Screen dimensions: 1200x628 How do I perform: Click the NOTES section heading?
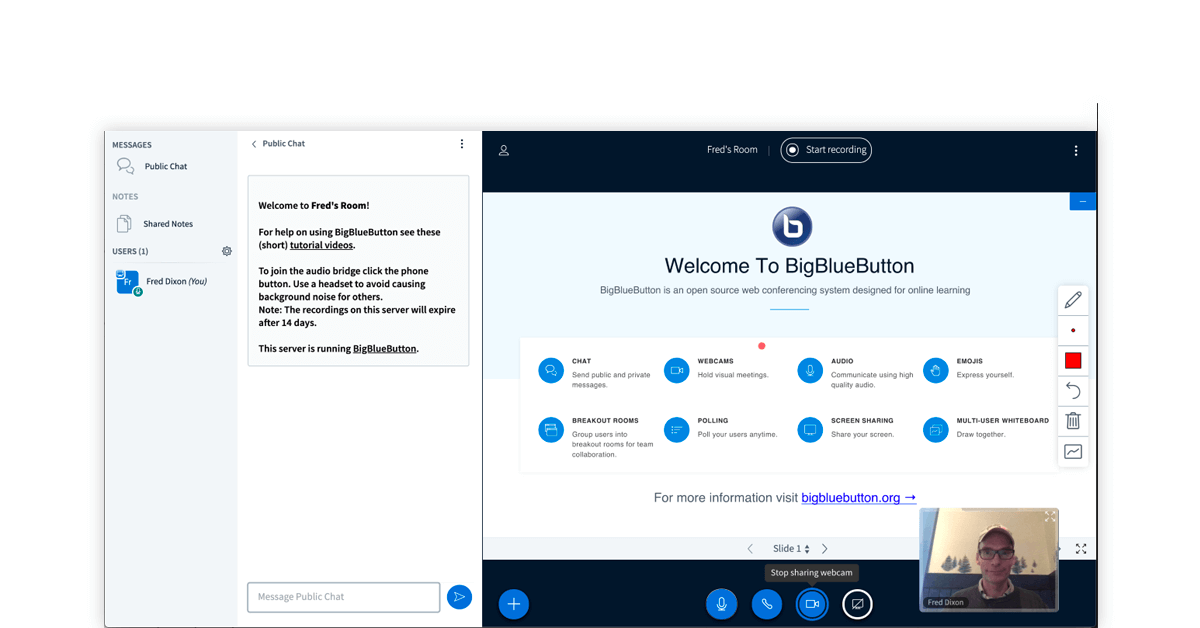[x=125, y=197]
